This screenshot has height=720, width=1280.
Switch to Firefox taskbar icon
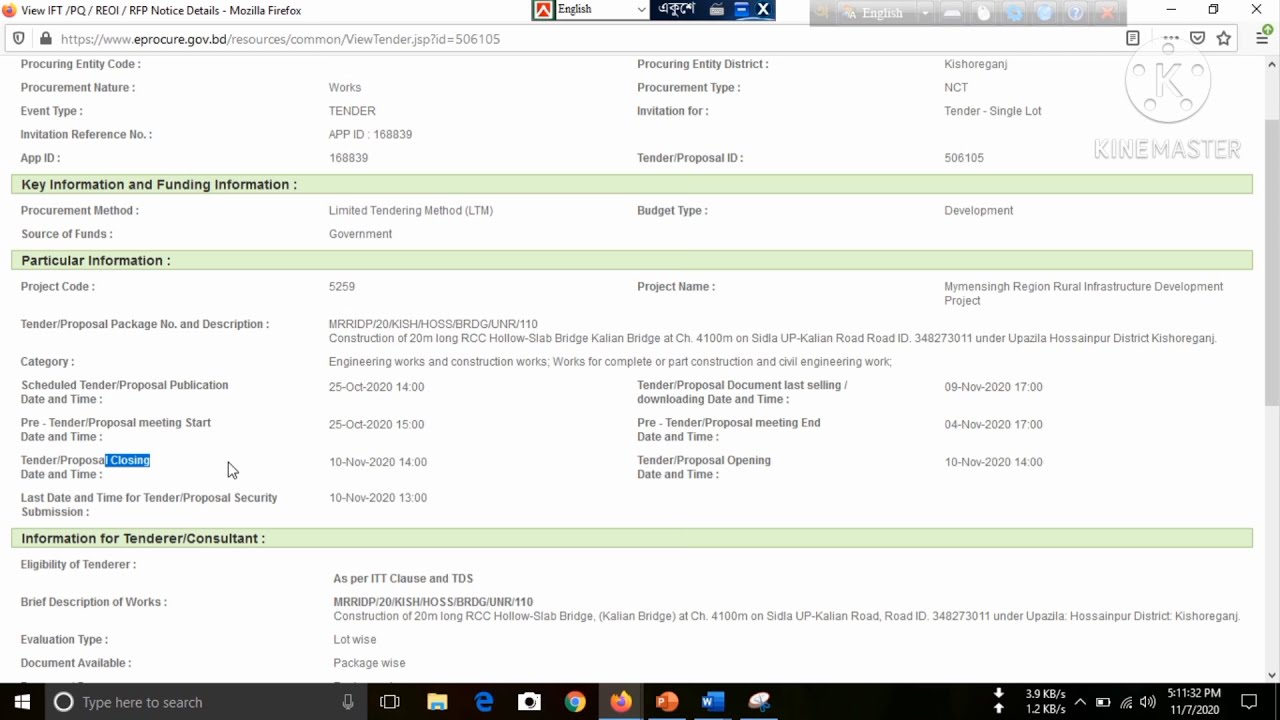coord(621,702)
